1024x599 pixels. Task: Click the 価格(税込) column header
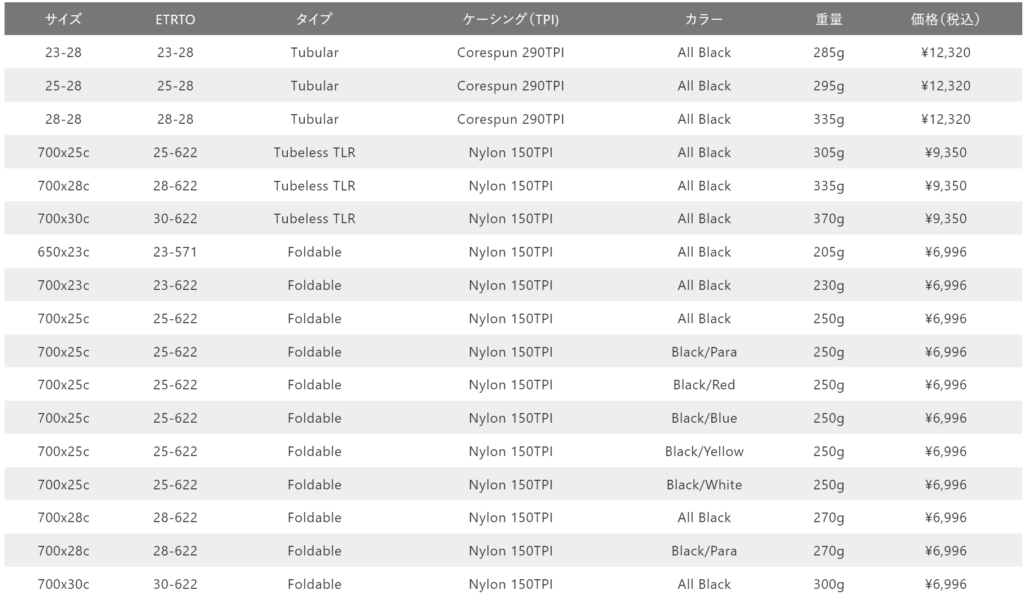pos(945,19)
